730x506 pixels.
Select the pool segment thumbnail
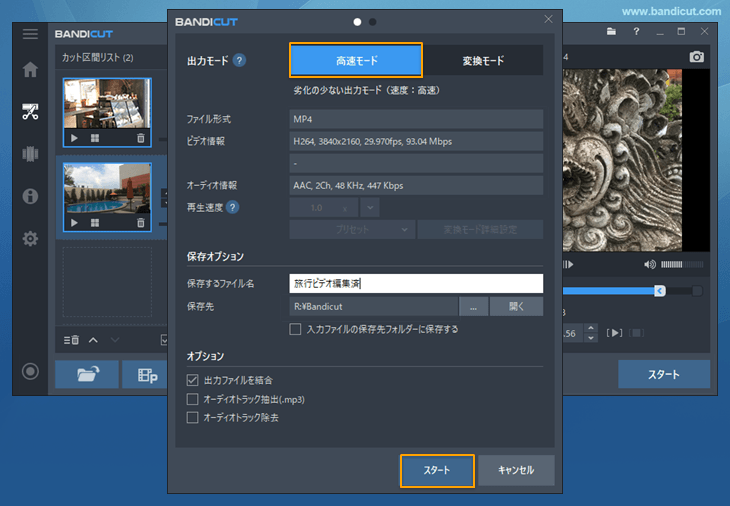(107, 188)
